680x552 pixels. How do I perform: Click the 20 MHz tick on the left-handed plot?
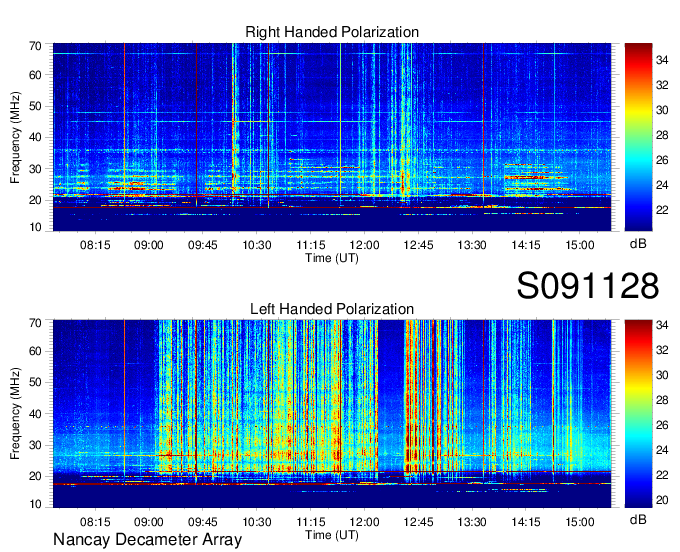coord(35,476)
